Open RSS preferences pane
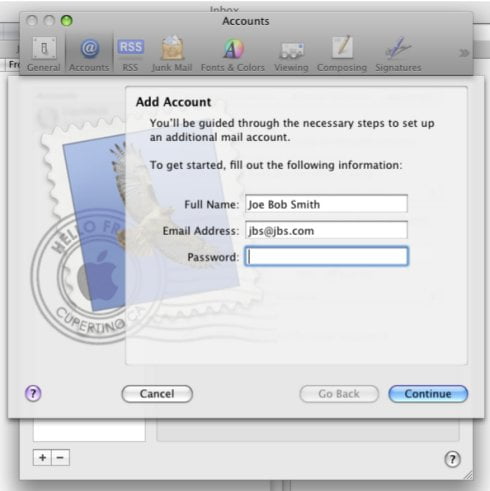 [130, 54]
